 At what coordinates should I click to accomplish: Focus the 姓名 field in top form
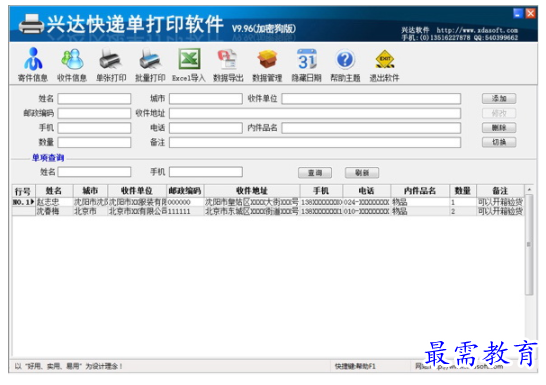94,99
